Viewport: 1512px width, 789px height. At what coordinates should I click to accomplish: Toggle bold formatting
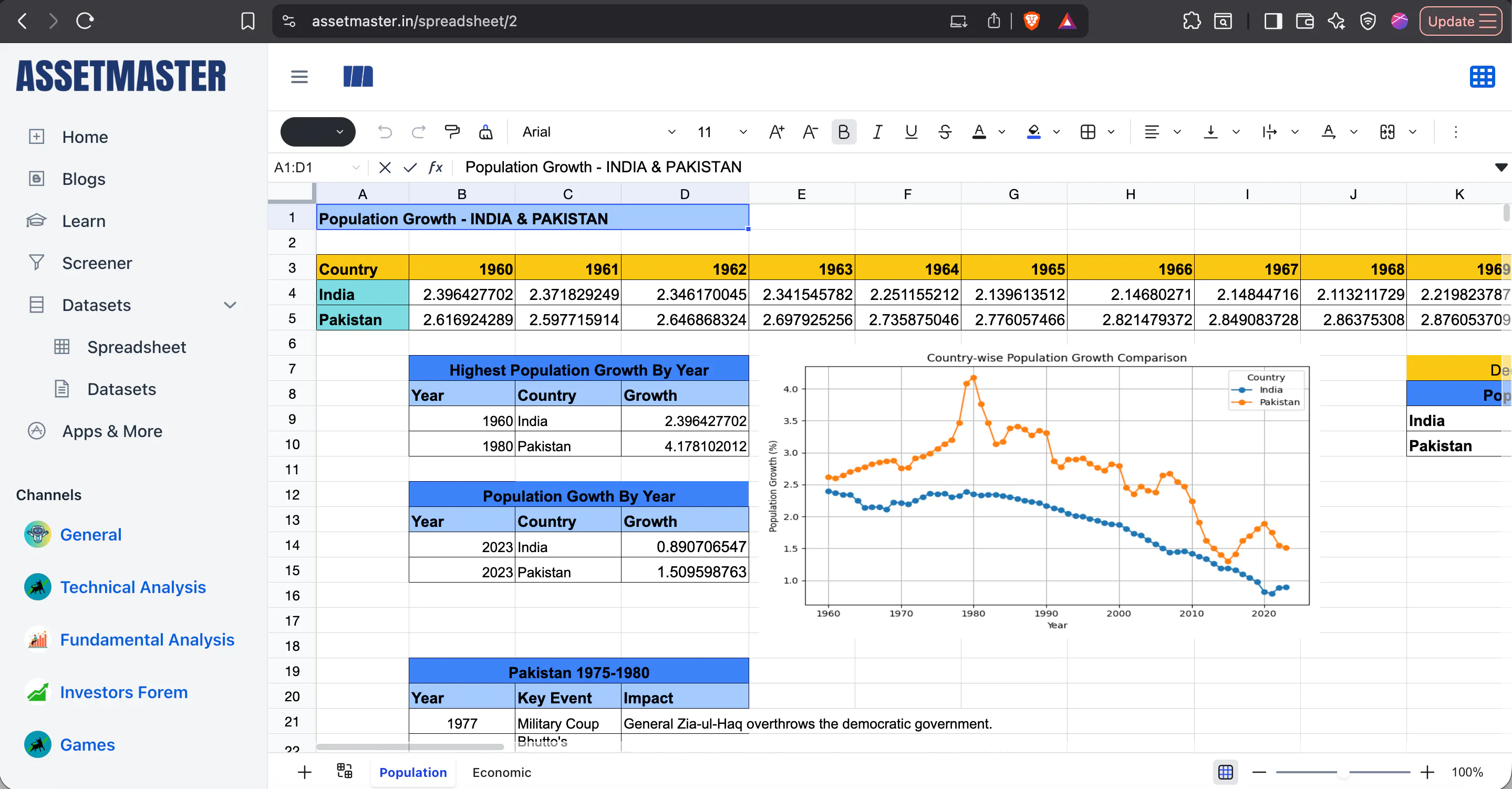pyautogui.click(x=843, y=132)
